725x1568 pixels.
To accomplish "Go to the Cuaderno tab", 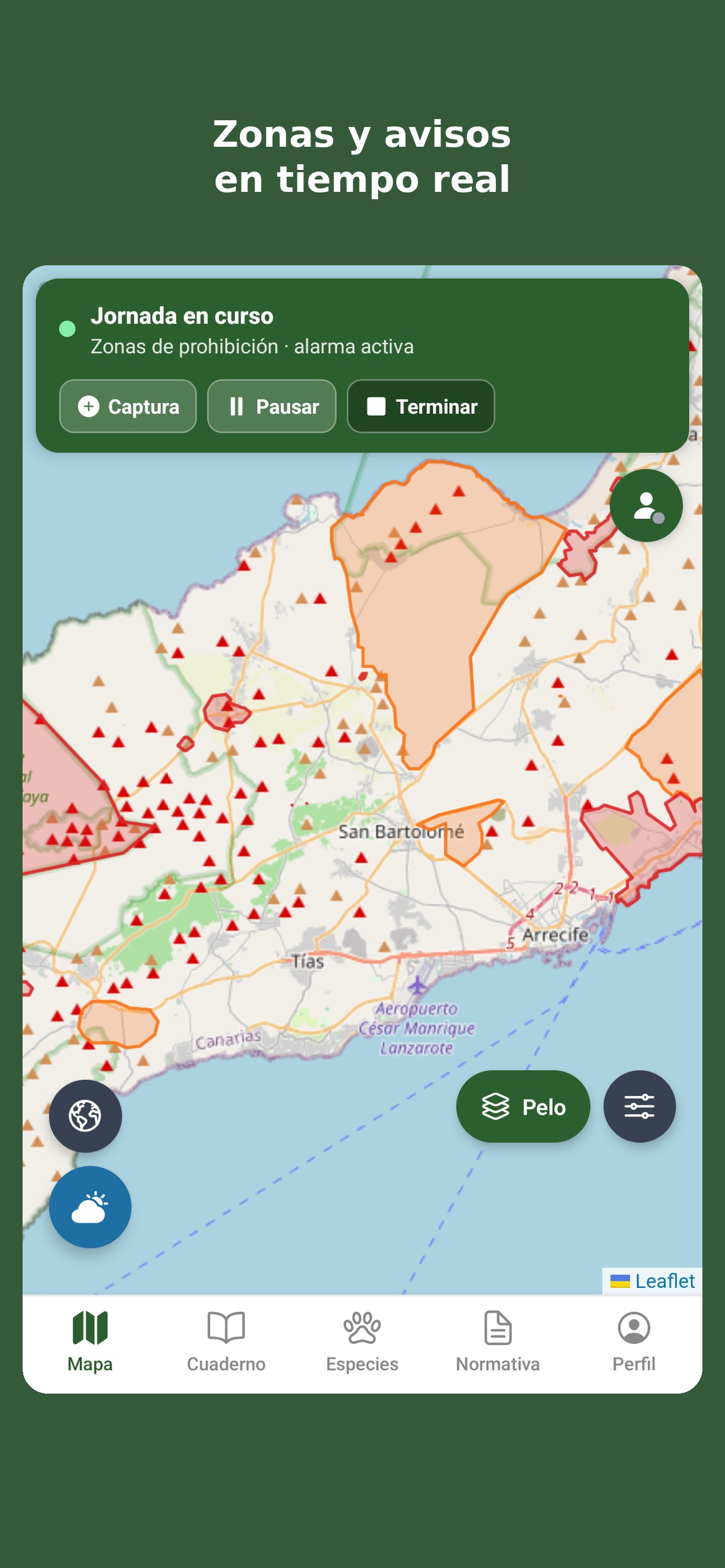I will tap(226, 1342).
